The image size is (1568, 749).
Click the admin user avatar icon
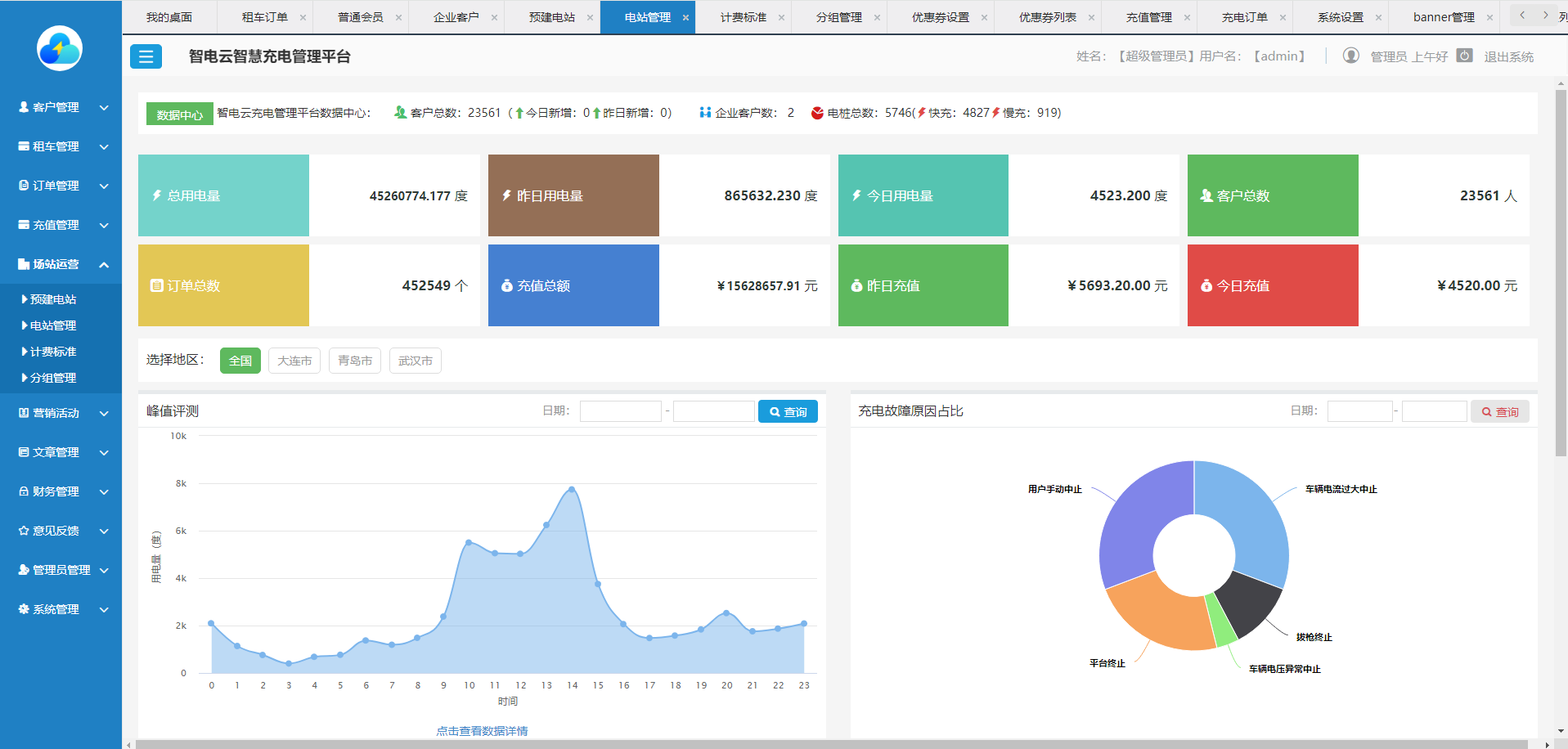(1351, 56)
